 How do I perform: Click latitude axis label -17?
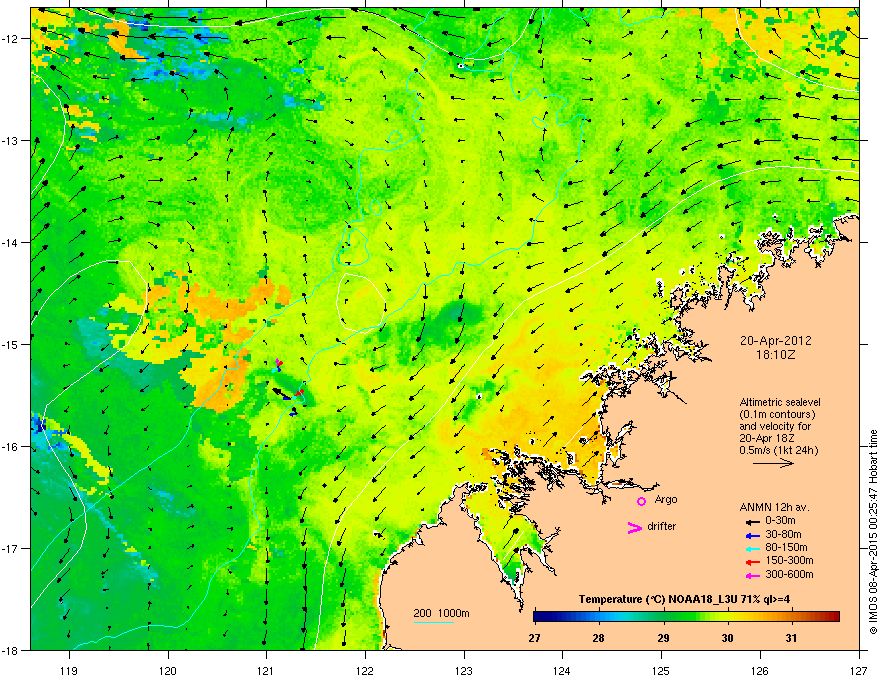pos(10,548)
